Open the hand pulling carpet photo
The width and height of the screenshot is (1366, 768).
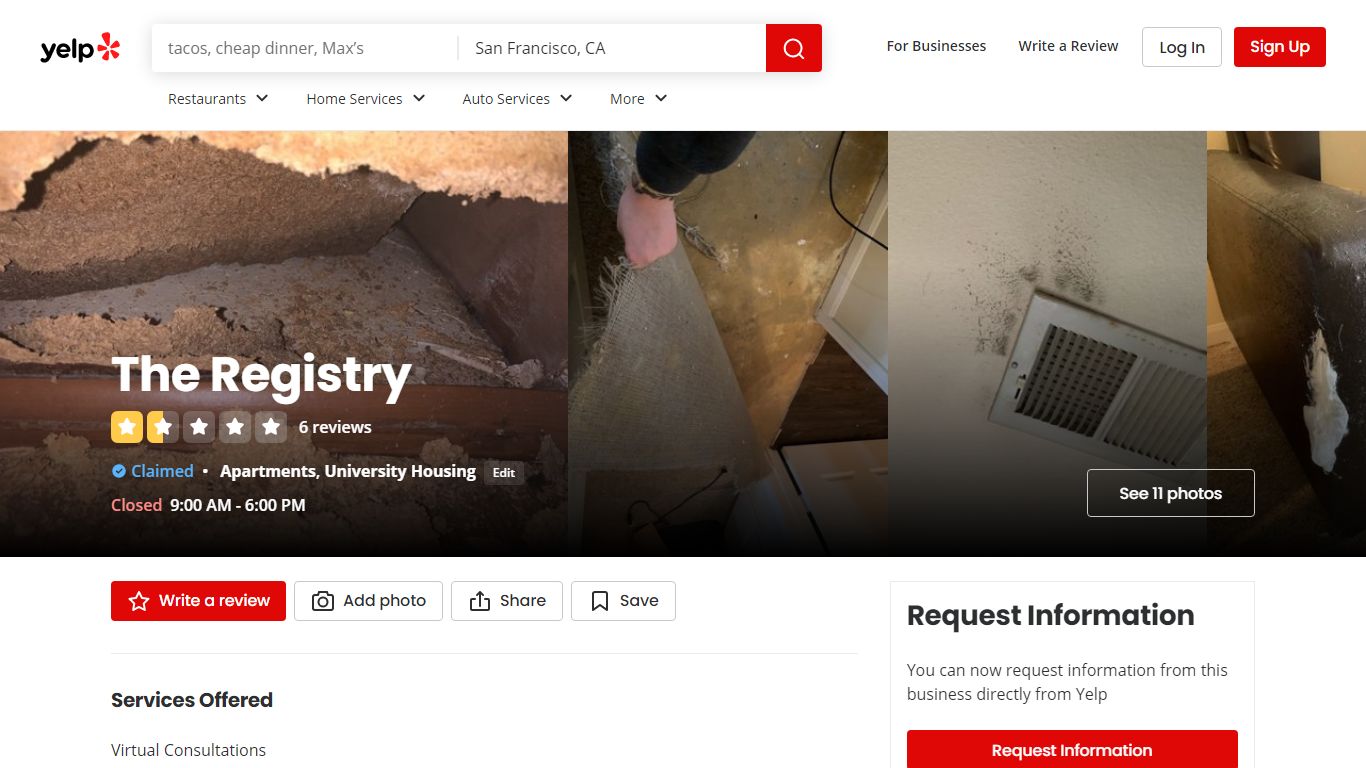coord(728,343)
